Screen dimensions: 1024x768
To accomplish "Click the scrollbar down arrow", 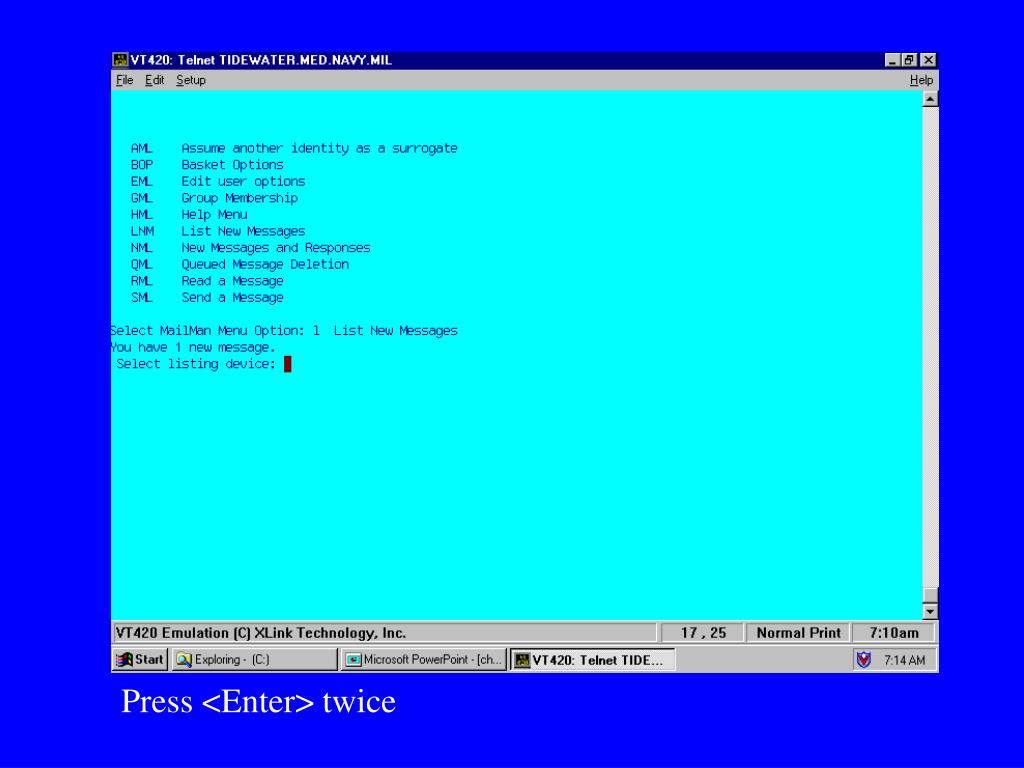I will 930,611.
